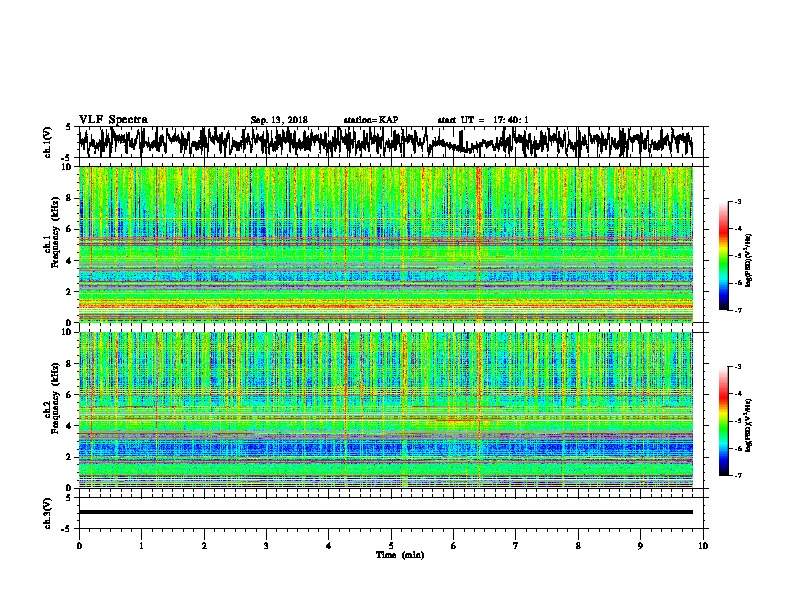Click the "5" tick on the time axis

point(391,545)
